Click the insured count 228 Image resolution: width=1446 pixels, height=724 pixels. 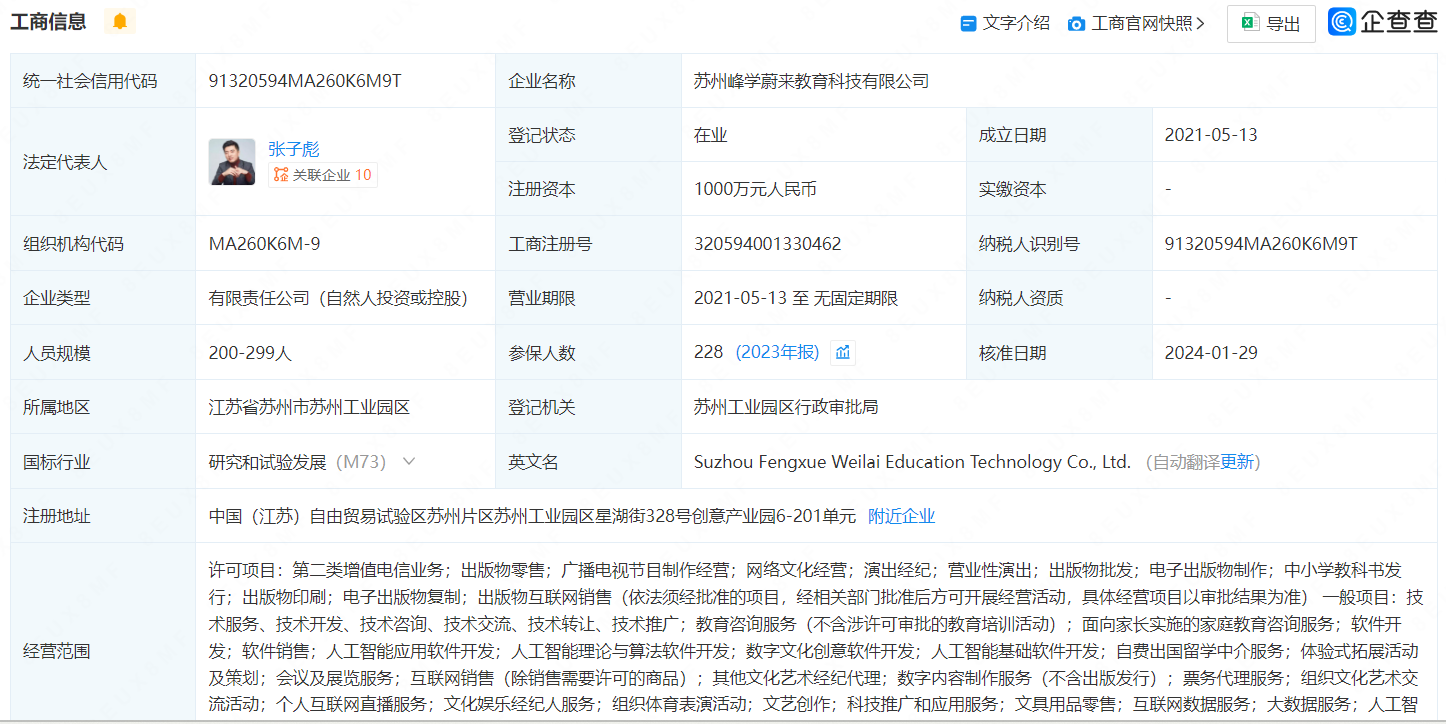click(x=708, y=352)
